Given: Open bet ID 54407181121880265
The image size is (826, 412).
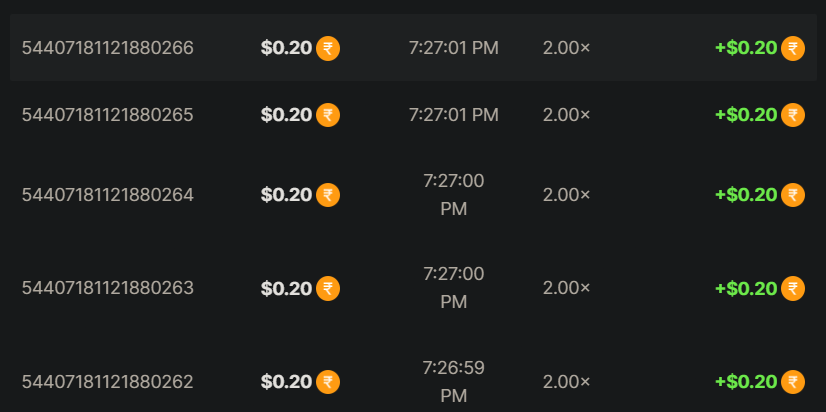Looking at the screenshot, I should click(108, 115).
